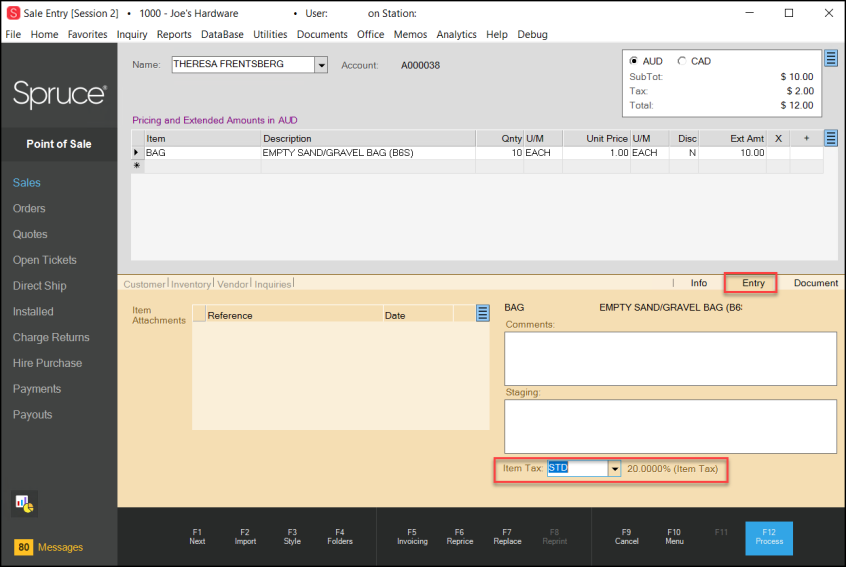Switch to the Info tab
The height and width of the screenshot is (567, 846).
pos(699,283)
